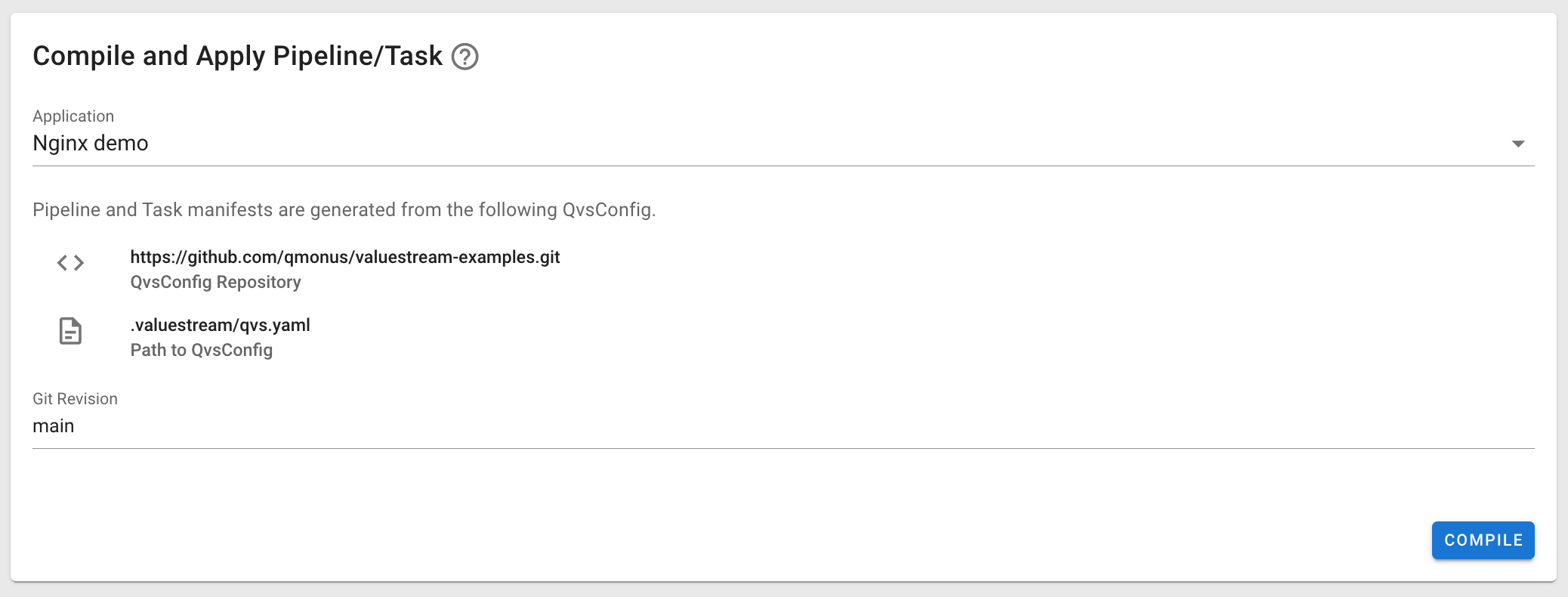Click the .valuestream/qvs.yaml path text

point(220,325)
